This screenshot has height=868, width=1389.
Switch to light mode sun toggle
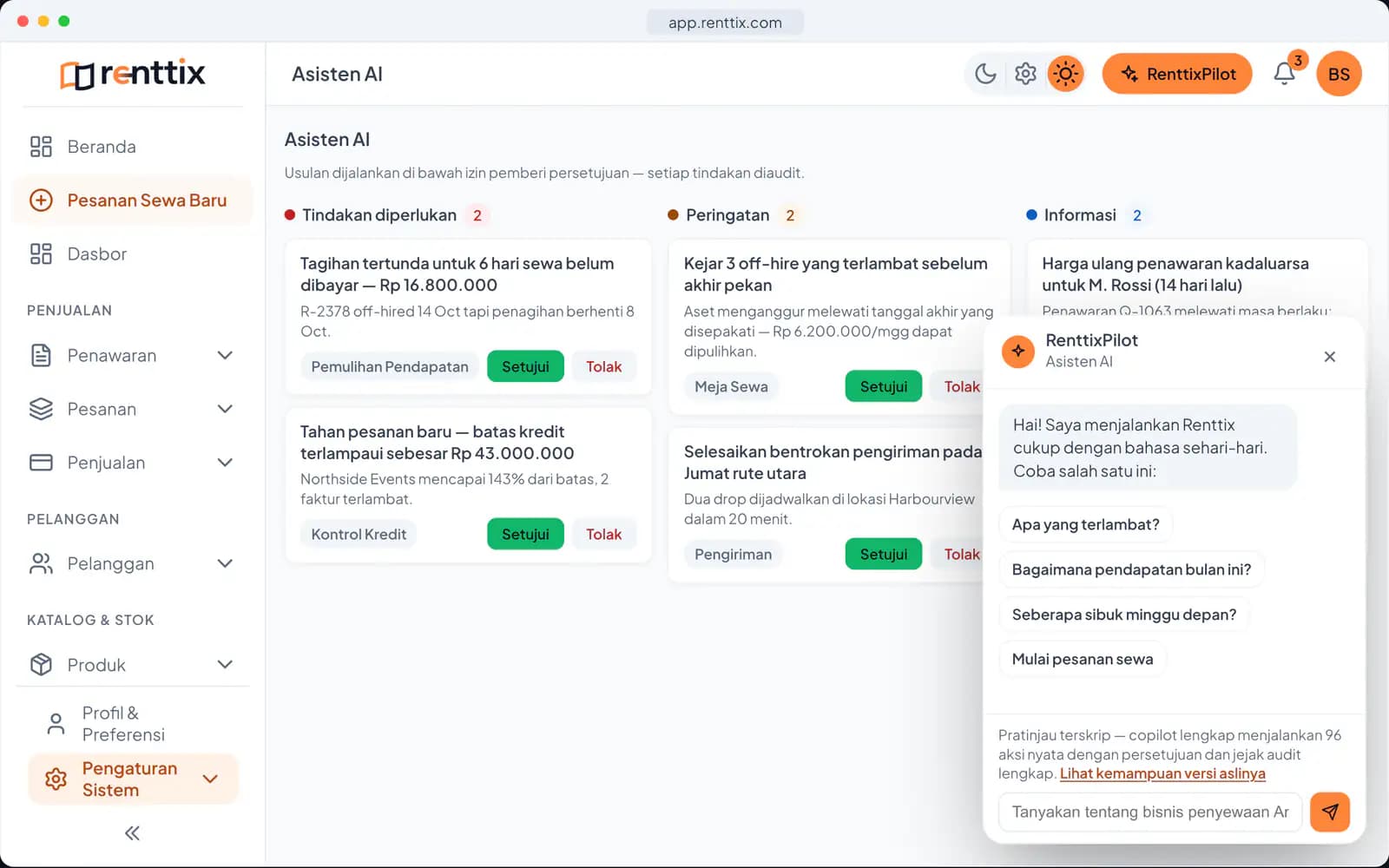click(x=1065, y=74)
